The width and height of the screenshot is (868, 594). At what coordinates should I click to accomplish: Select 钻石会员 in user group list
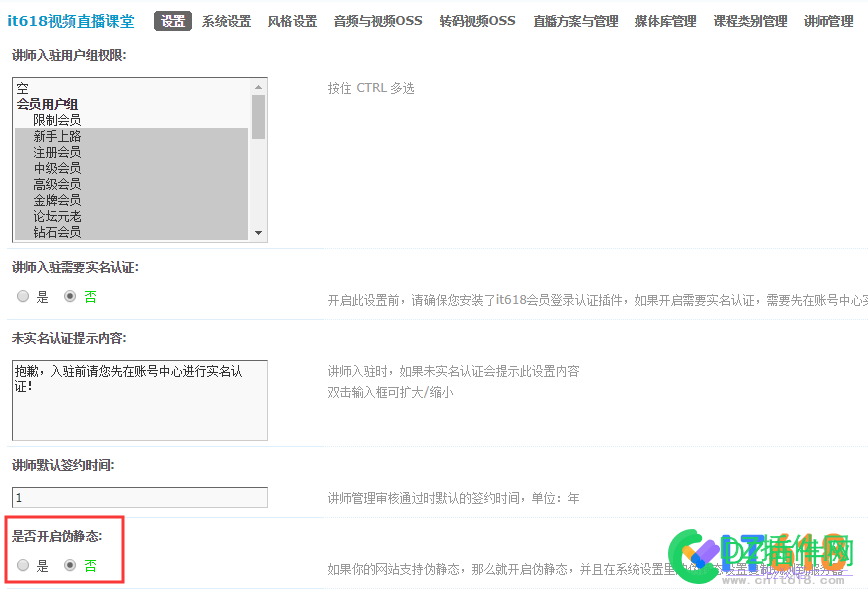pyautogui.click(x=132, y=232)
